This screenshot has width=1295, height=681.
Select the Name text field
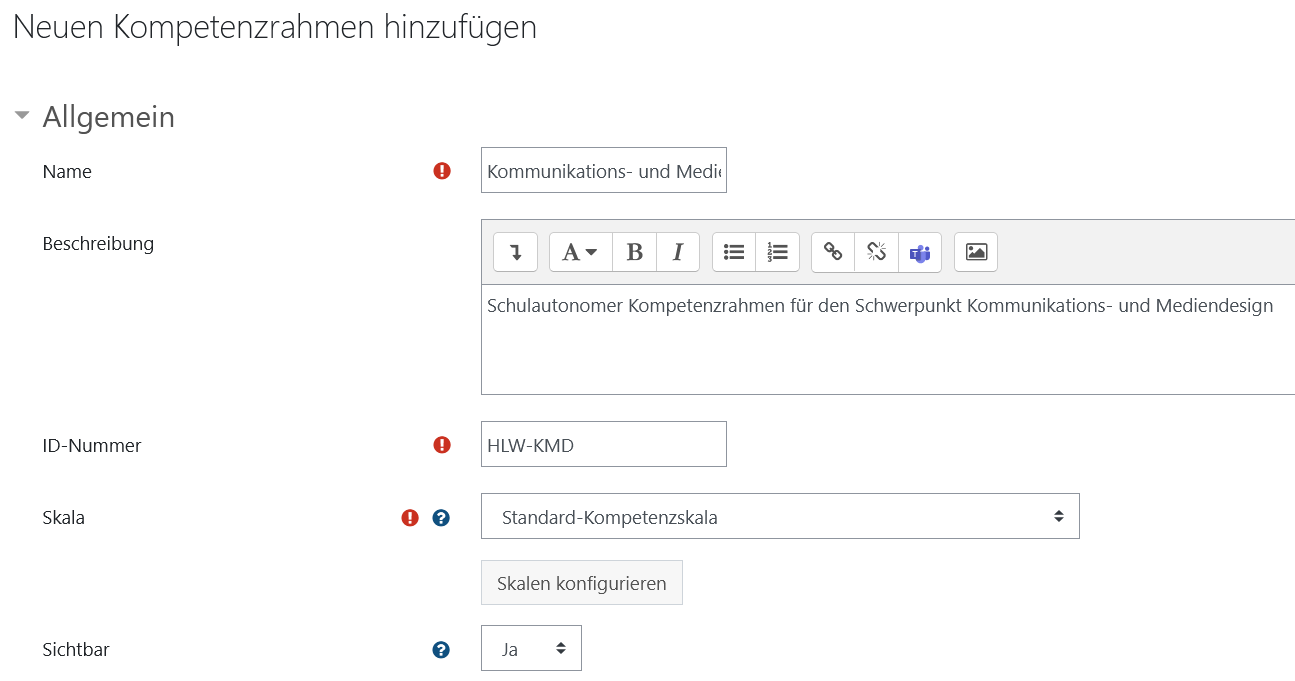coord(603,170)
